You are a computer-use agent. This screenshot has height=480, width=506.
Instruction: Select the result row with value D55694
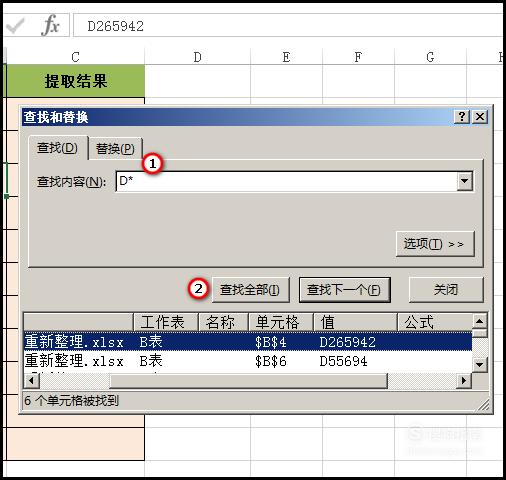248,361
